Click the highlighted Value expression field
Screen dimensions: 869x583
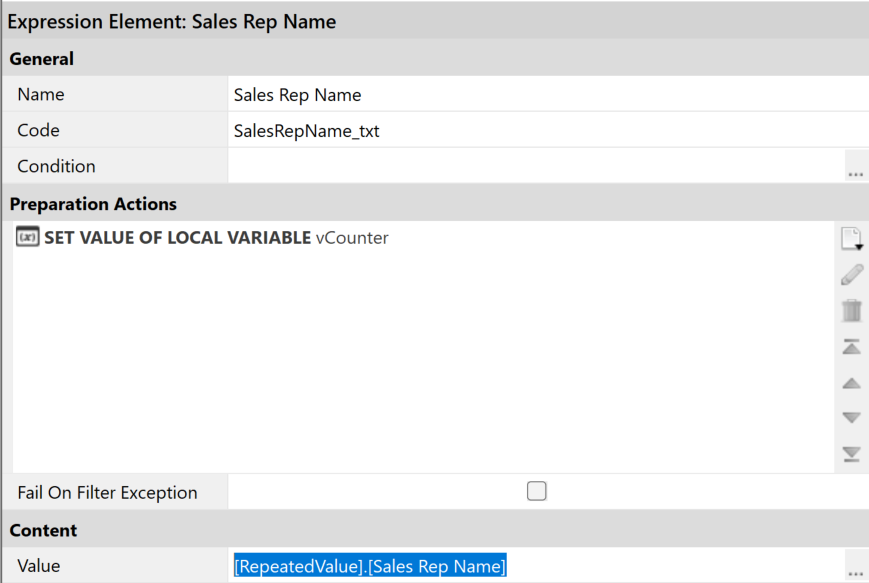370,566
